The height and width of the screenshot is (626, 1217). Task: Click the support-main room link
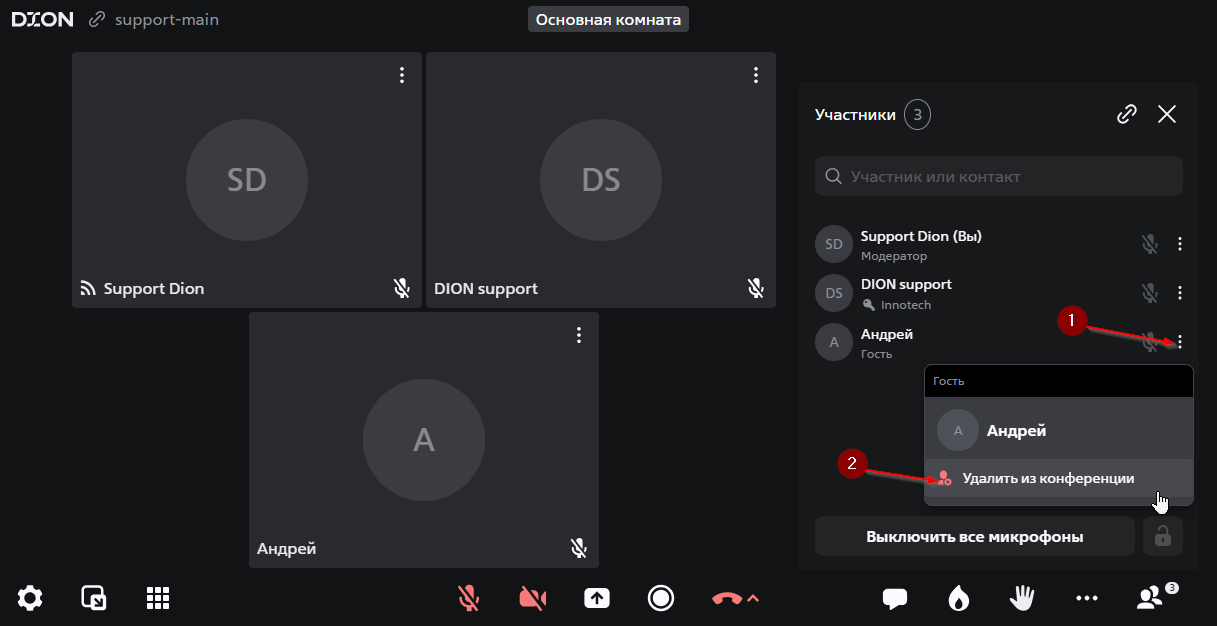coord(166,19)
